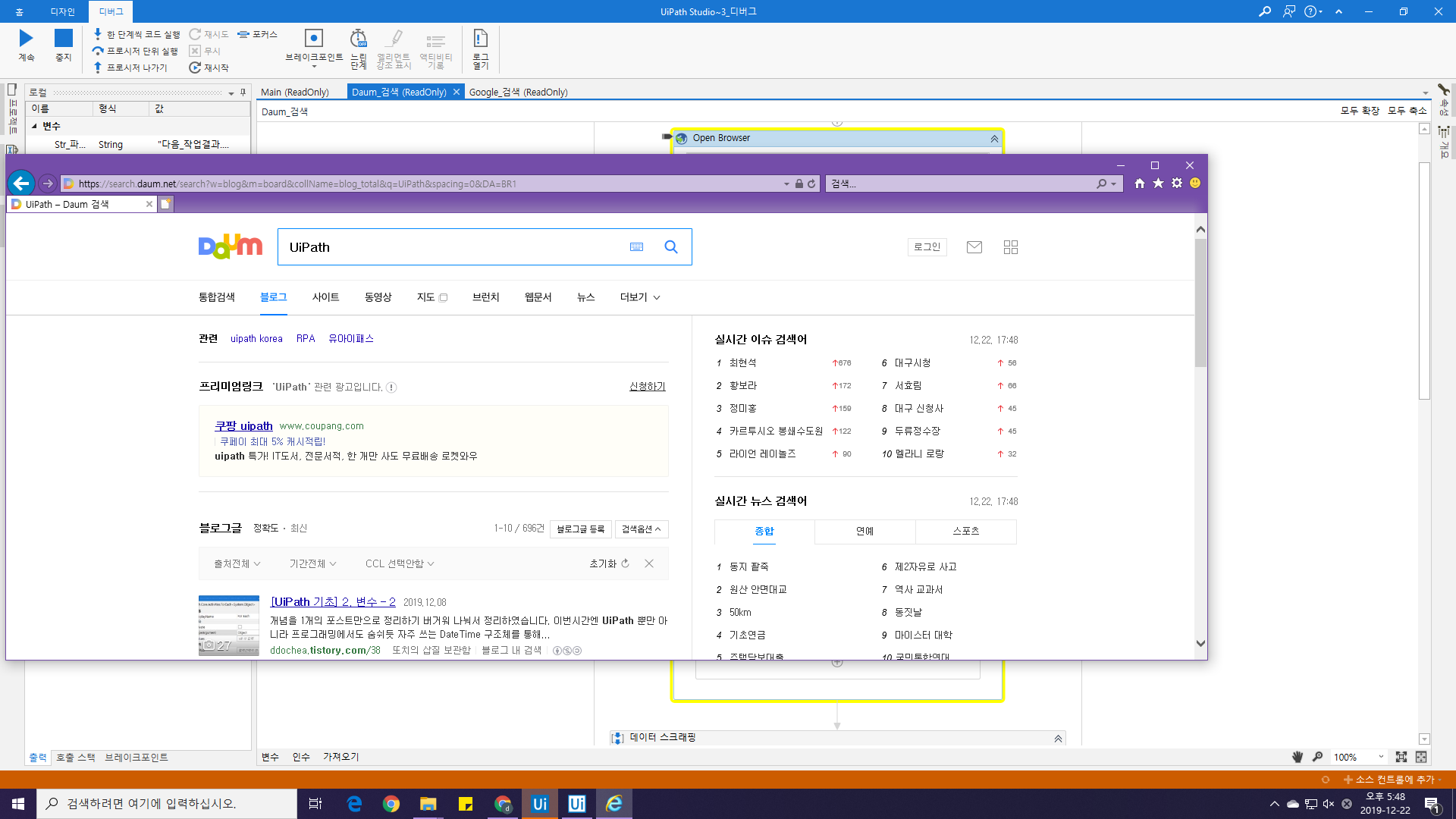Click the Breakpoint (브레이크포인트) icon
The height and width of the screenshot is (819, 1456).
pyautogui.click(x=313, y=39)
